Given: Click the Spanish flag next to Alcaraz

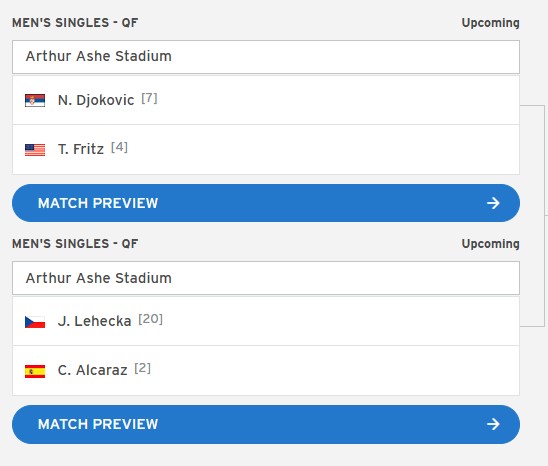Looking at the screenshot, I should coord(35,371).
